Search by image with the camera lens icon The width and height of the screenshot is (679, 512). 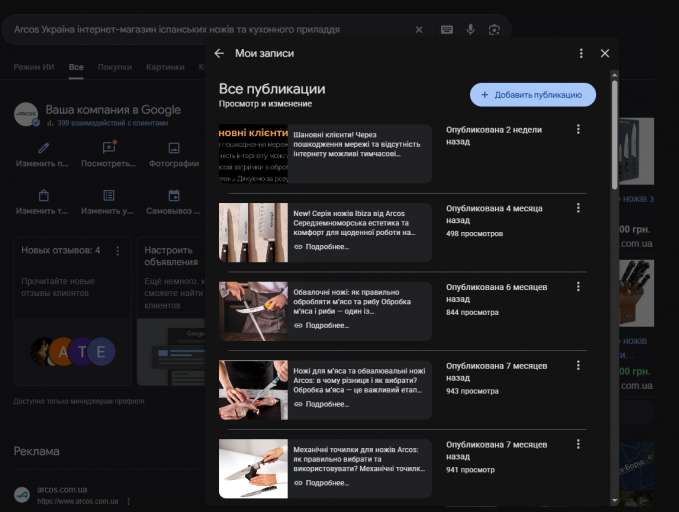(x=494, y=29)
